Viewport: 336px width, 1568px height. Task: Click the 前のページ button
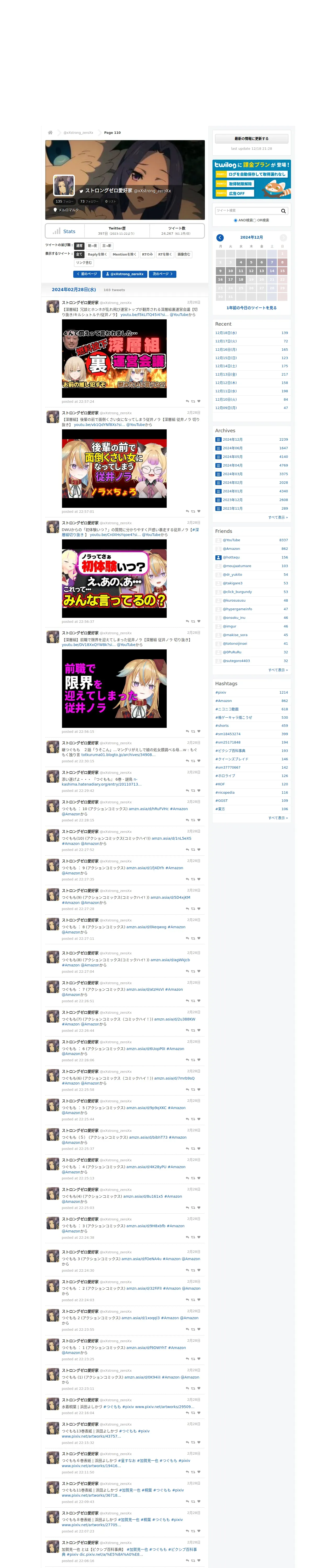coord(87,274)
